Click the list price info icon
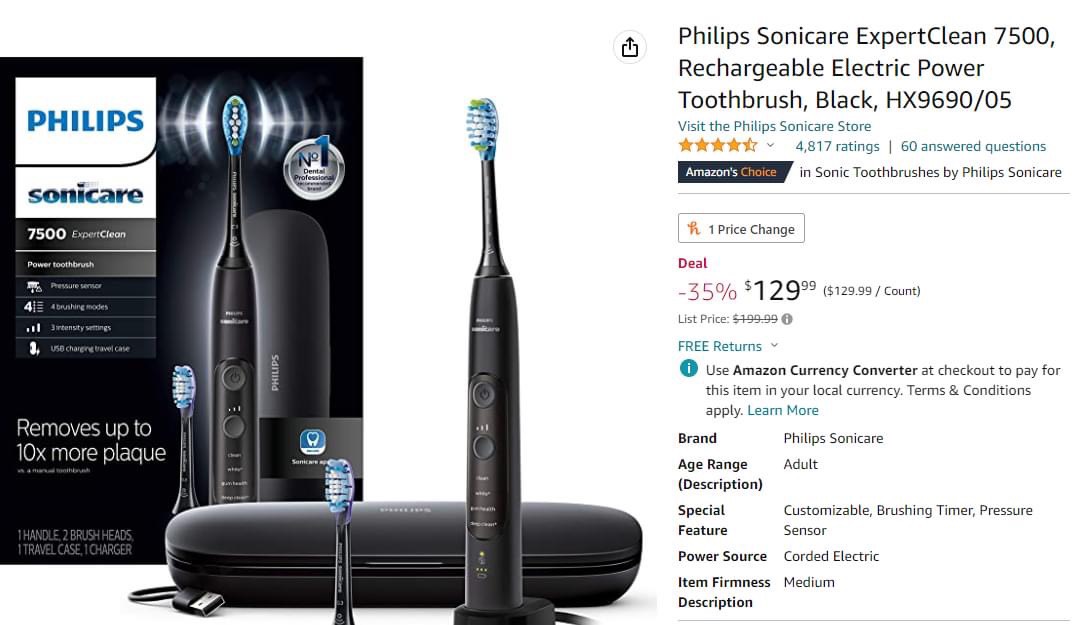The height and width of the screenshot is (625, 1089). click(787, 319)
